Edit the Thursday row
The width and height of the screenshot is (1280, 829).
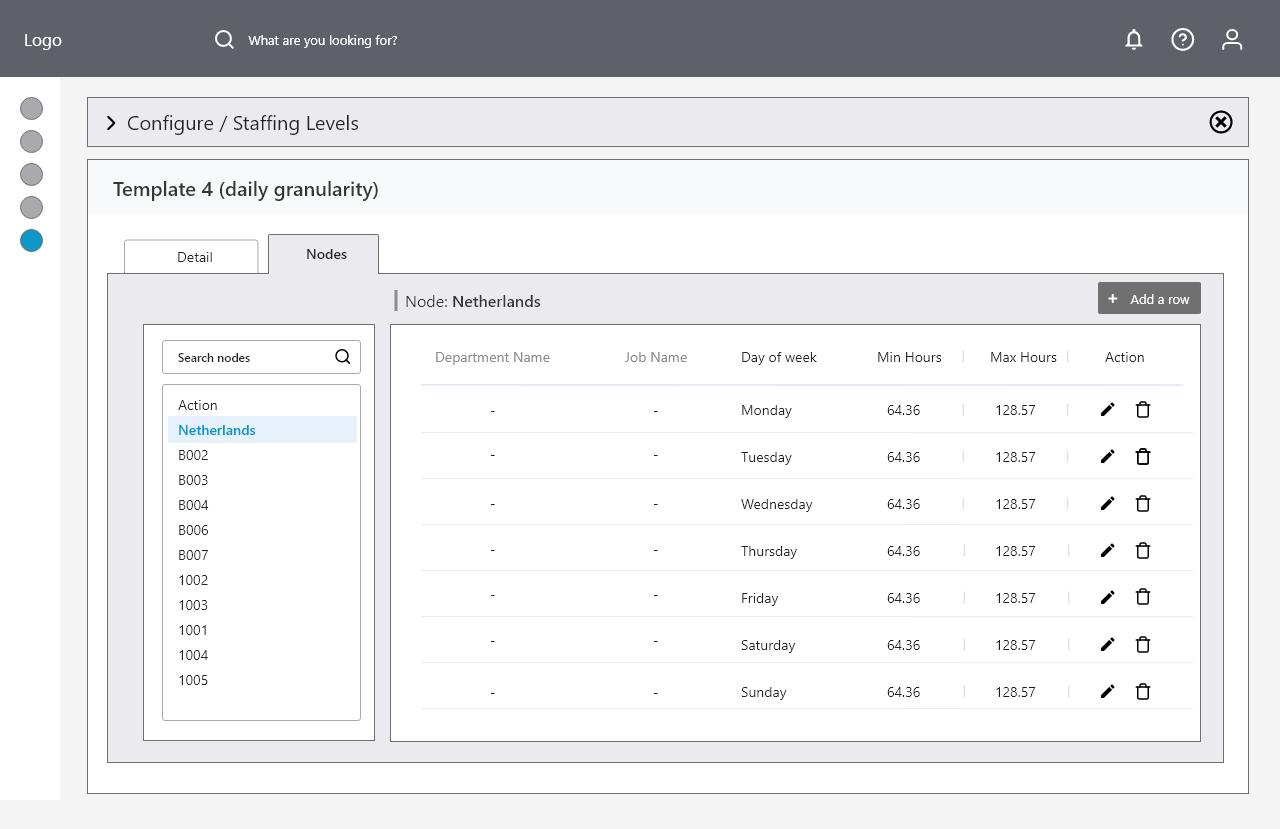pos(1107,551)
